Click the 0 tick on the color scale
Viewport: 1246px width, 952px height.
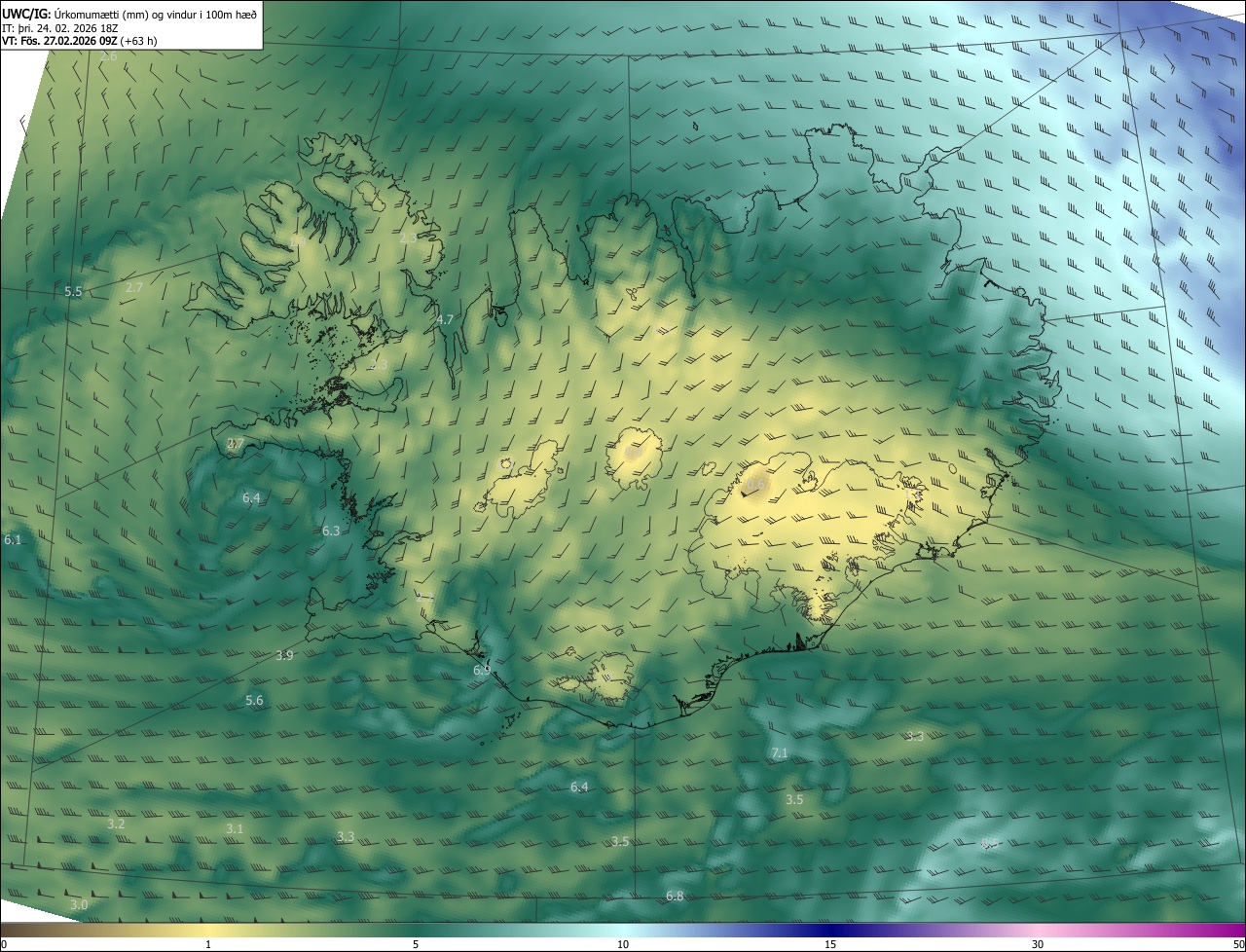click(x=3, y=944)
